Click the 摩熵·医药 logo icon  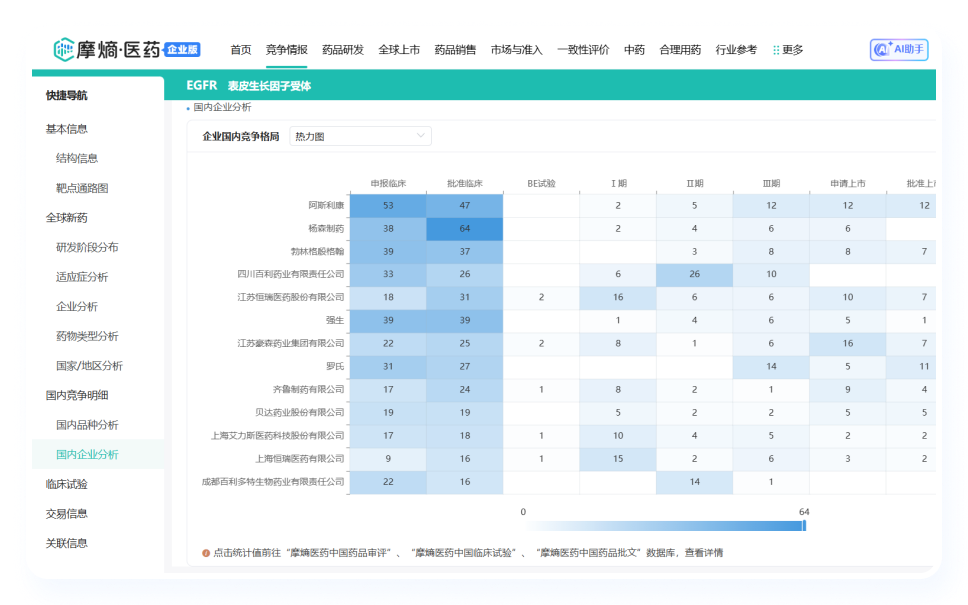point(64,50)
